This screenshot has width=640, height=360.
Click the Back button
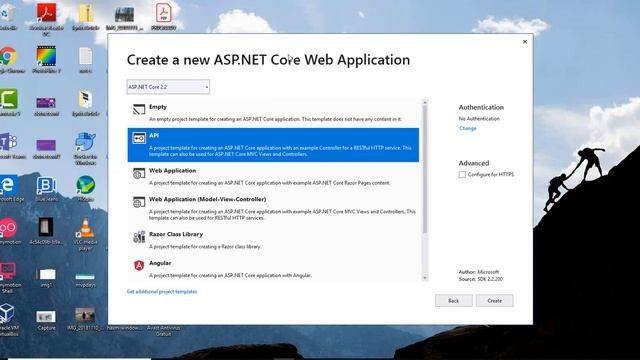[453, 300]
